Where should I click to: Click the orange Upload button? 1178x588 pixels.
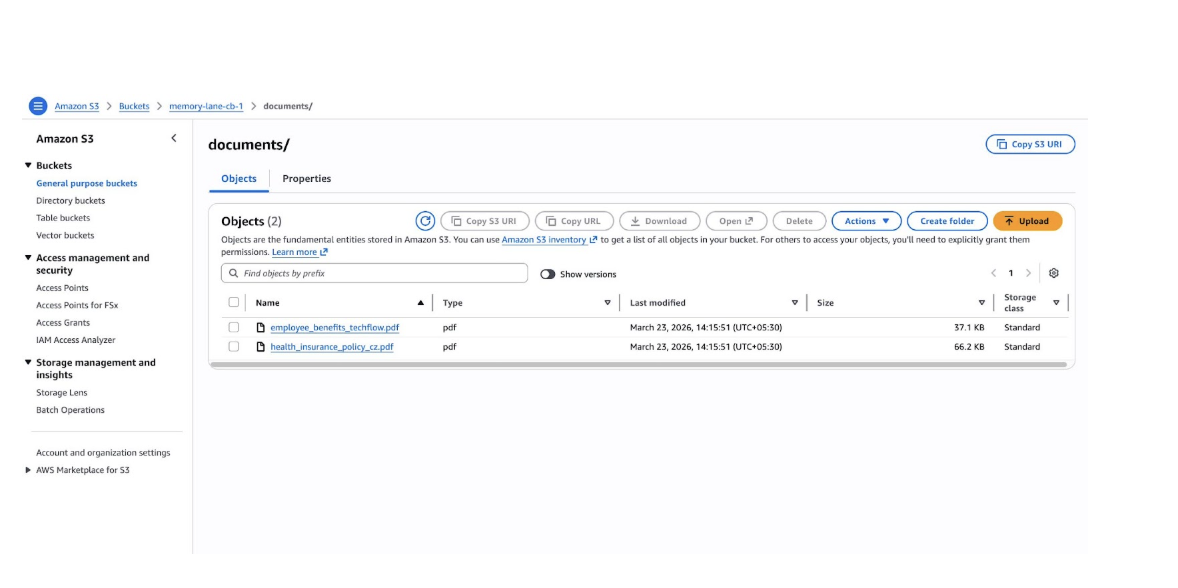tap(1027, 221)
